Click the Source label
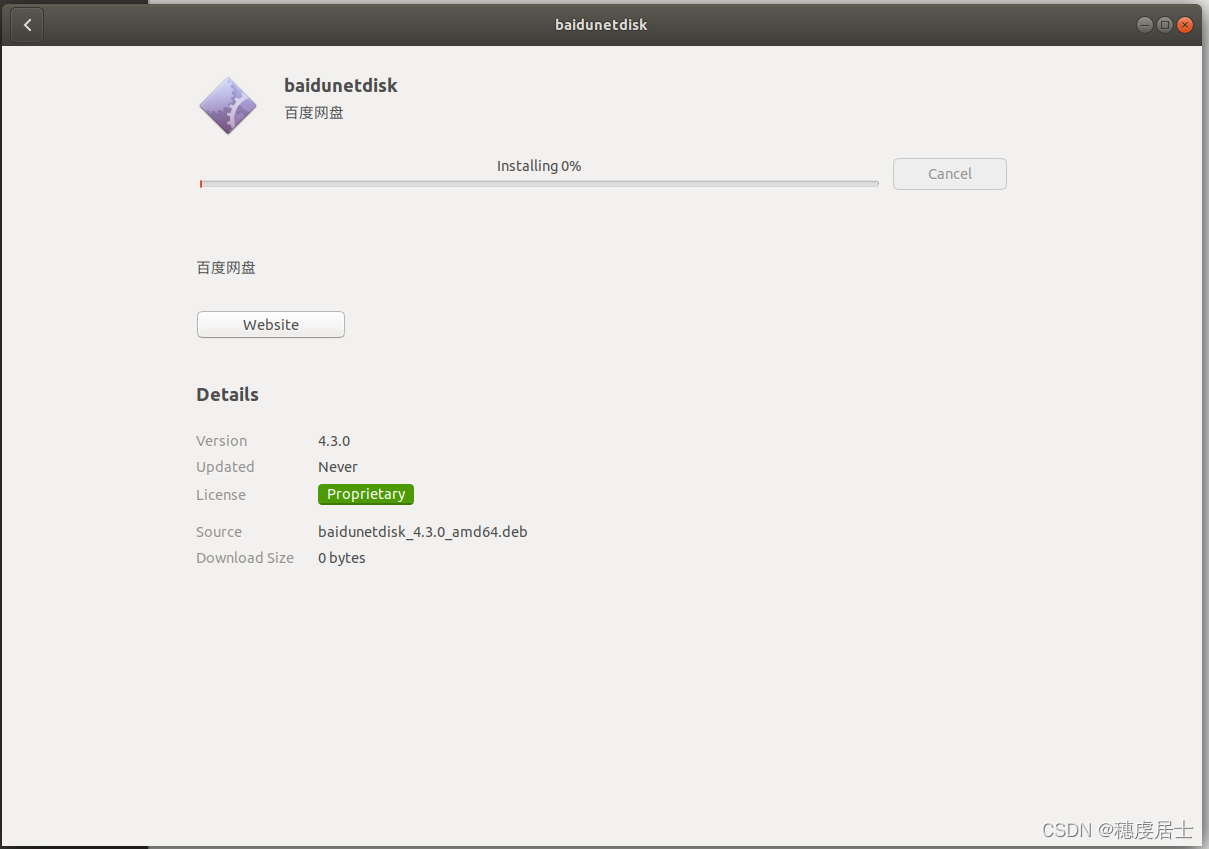The width and height of the screenshot is (1209, 849). coord(219,532)
